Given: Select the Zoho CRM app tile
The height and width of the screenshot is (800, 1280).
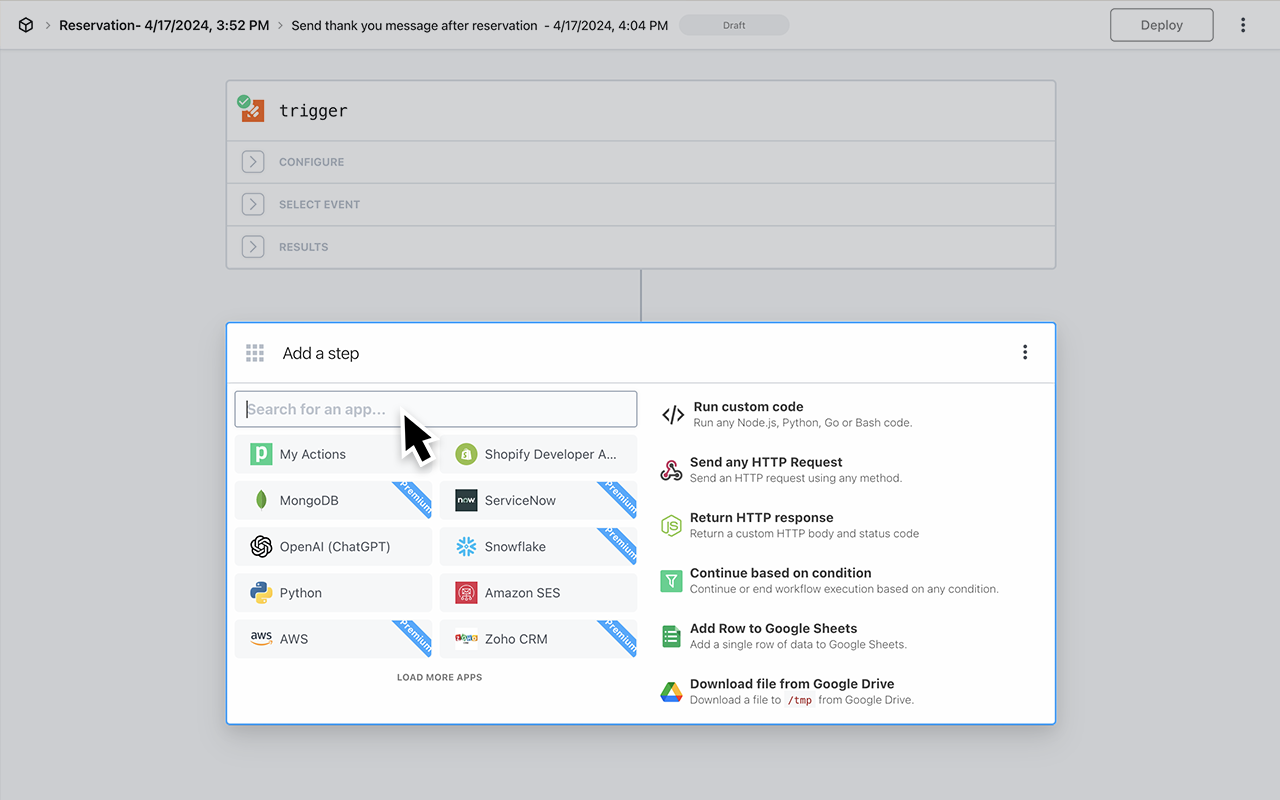Looking at the screenshot, I should coord(538,639).
